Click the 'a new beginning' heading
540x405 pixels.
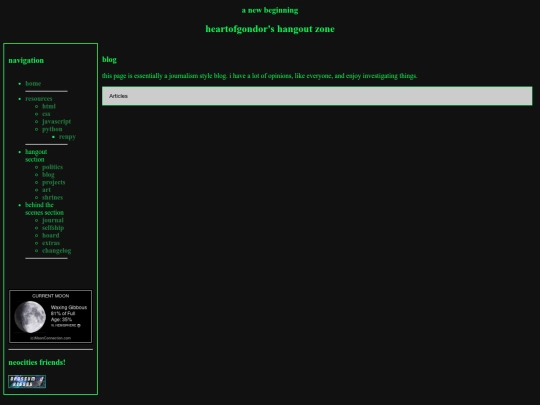point(270,10)
